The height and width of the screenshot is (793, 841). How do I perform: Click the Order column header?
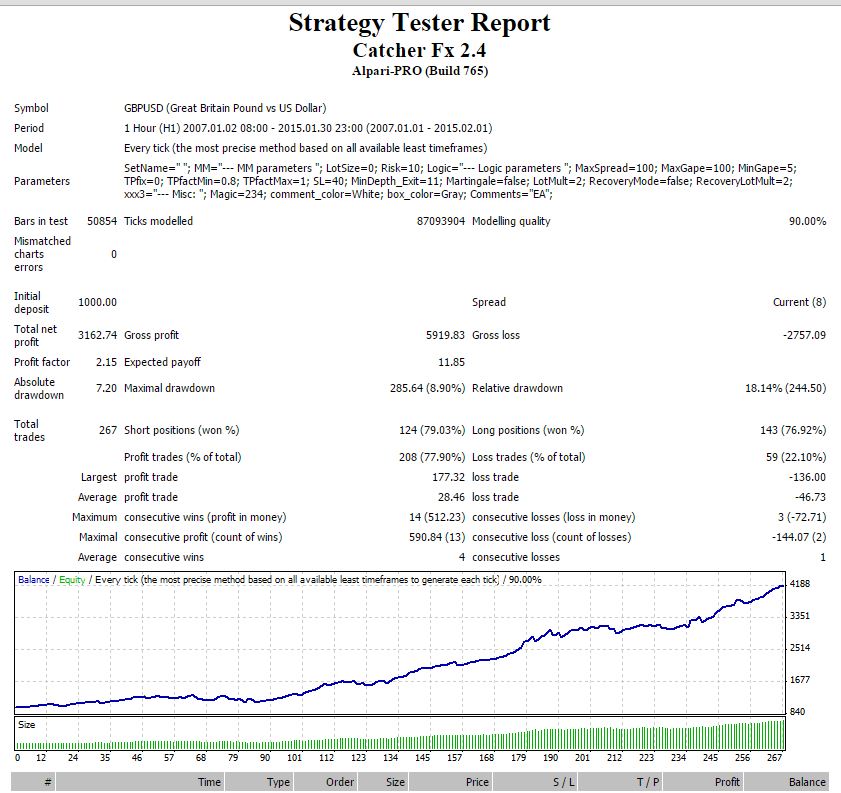325,782
